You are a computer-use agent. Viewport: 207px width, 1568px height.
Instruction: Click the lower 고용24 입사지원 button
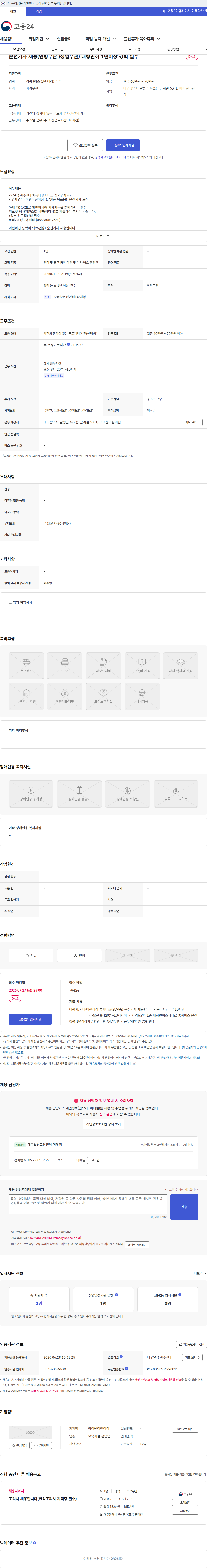[30, 1019]
